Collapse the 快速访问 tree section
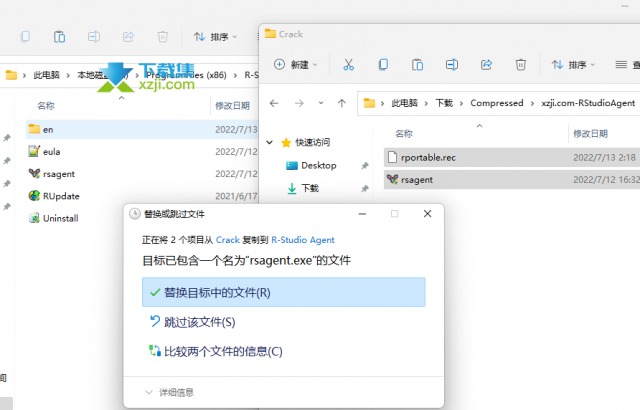The width and height of the screenshot is (640, 410). pos(269,142)
